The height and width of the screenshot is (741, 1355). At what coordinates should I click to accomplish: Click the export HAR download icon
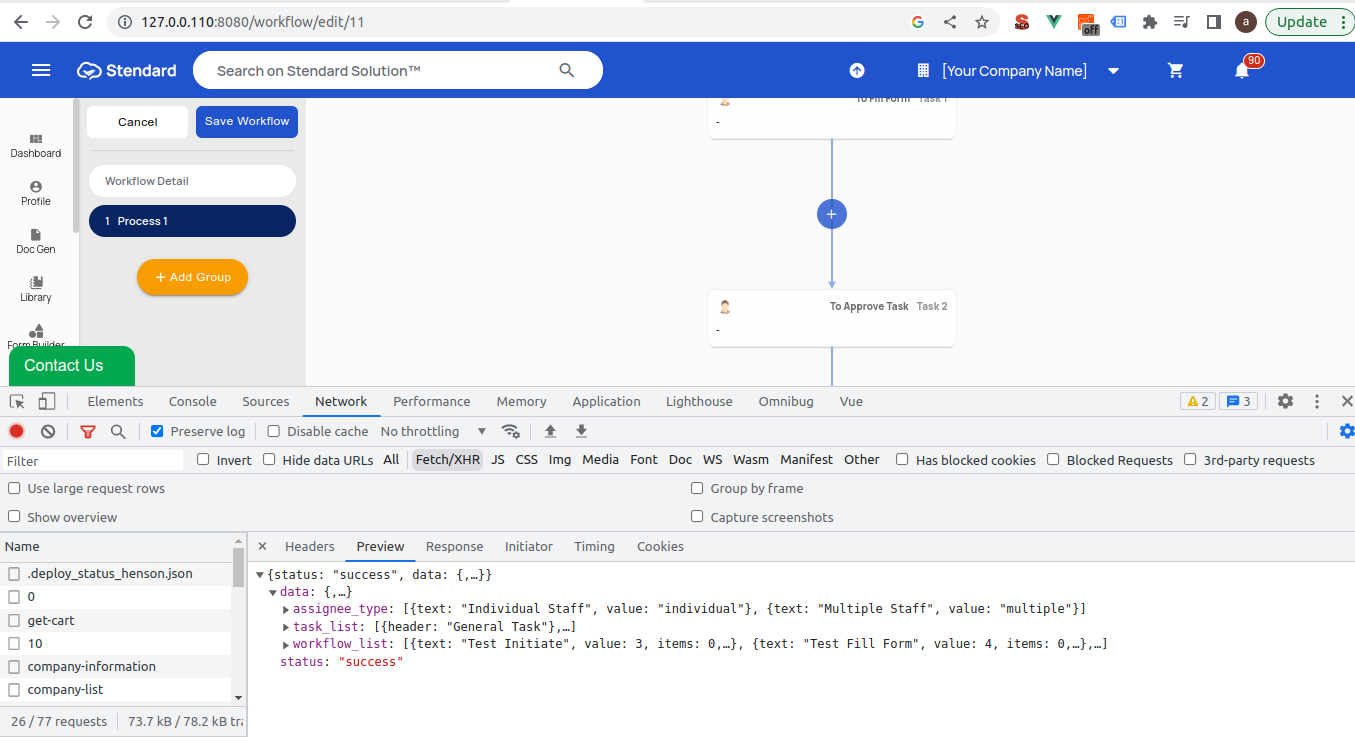581,431
